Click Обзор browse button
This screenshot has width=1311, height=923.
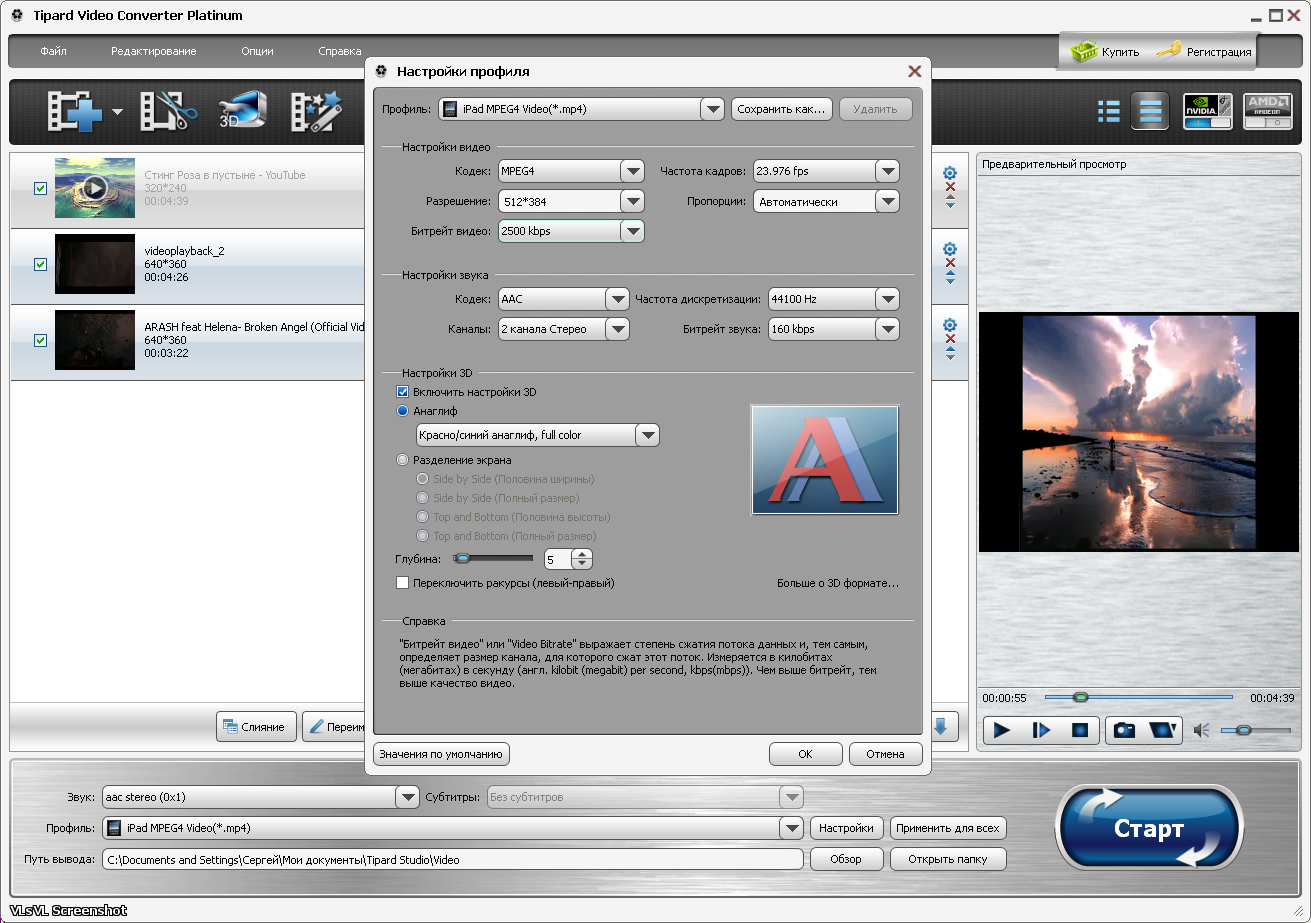click(846, 859)
